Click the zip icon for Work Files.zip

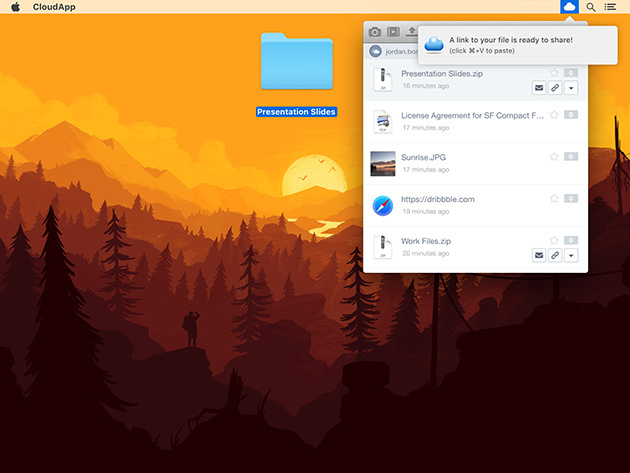pyautogui.click(x=382, y=247)
